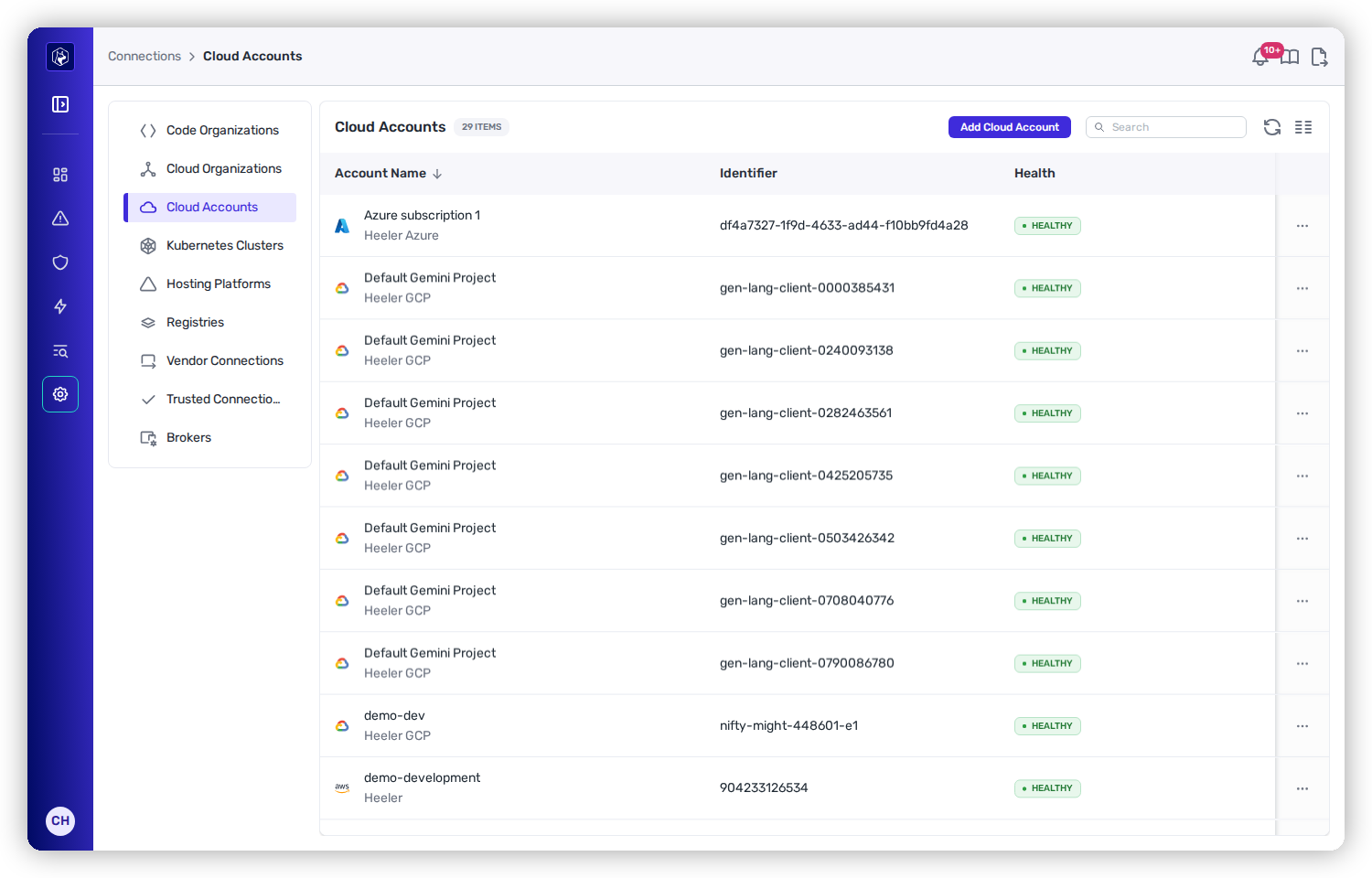Sort by Account Name column

tap(388, 173)
